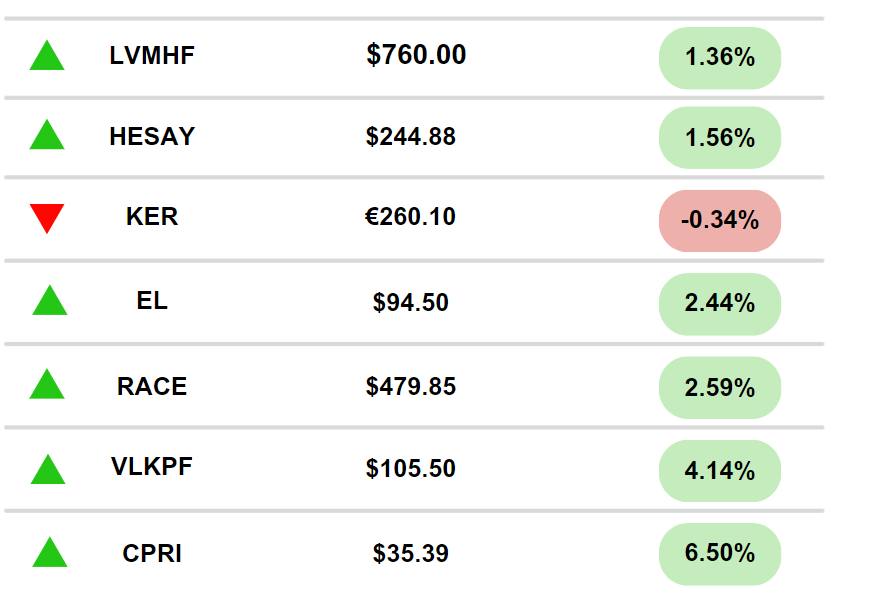Viewport: 880px width, 595px height.
Task: Click the 1.36% change badge
Action: 719,58
